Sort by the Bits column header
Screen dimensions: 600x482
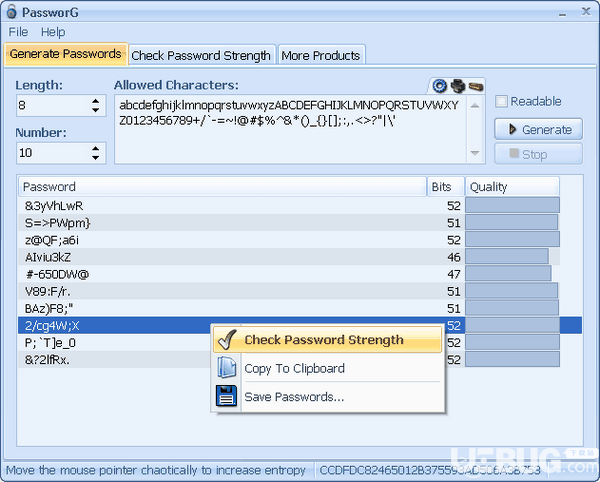(446, 187)
